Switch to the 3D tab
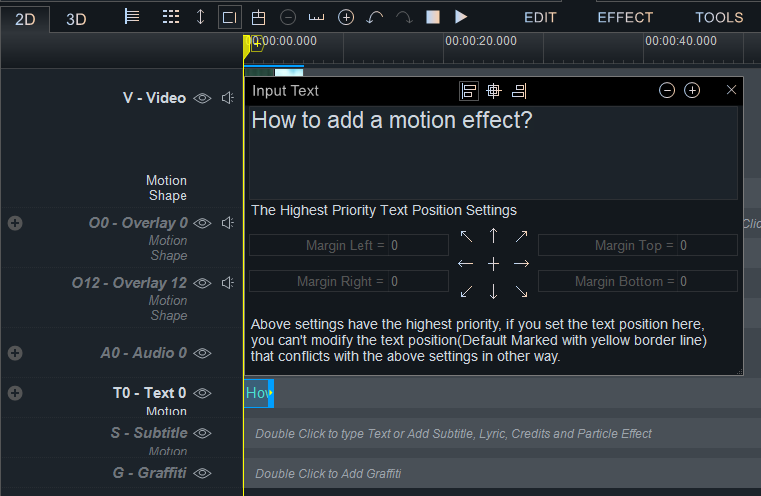This screenshot has height=496, width=761. [x=76, y=19]
